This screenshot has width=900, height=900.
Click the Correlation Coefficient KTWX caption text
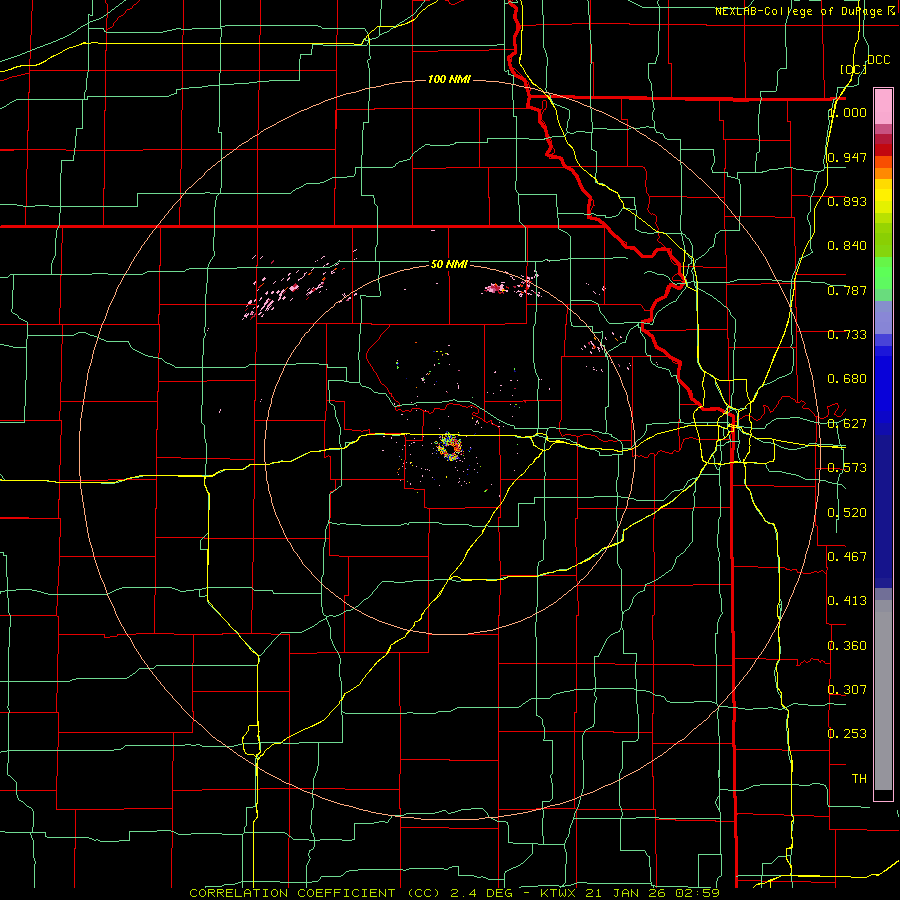click(x=455, y=893)
